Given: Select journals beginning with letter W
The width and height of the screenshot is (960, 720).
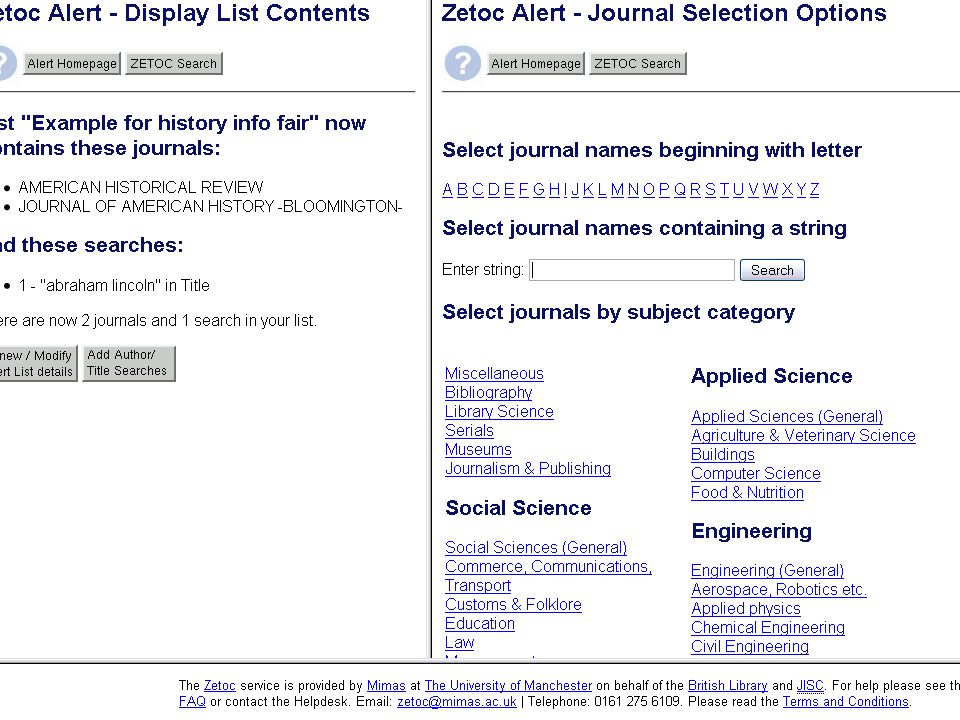Looking at the screenshot, I should coord(770,190).
